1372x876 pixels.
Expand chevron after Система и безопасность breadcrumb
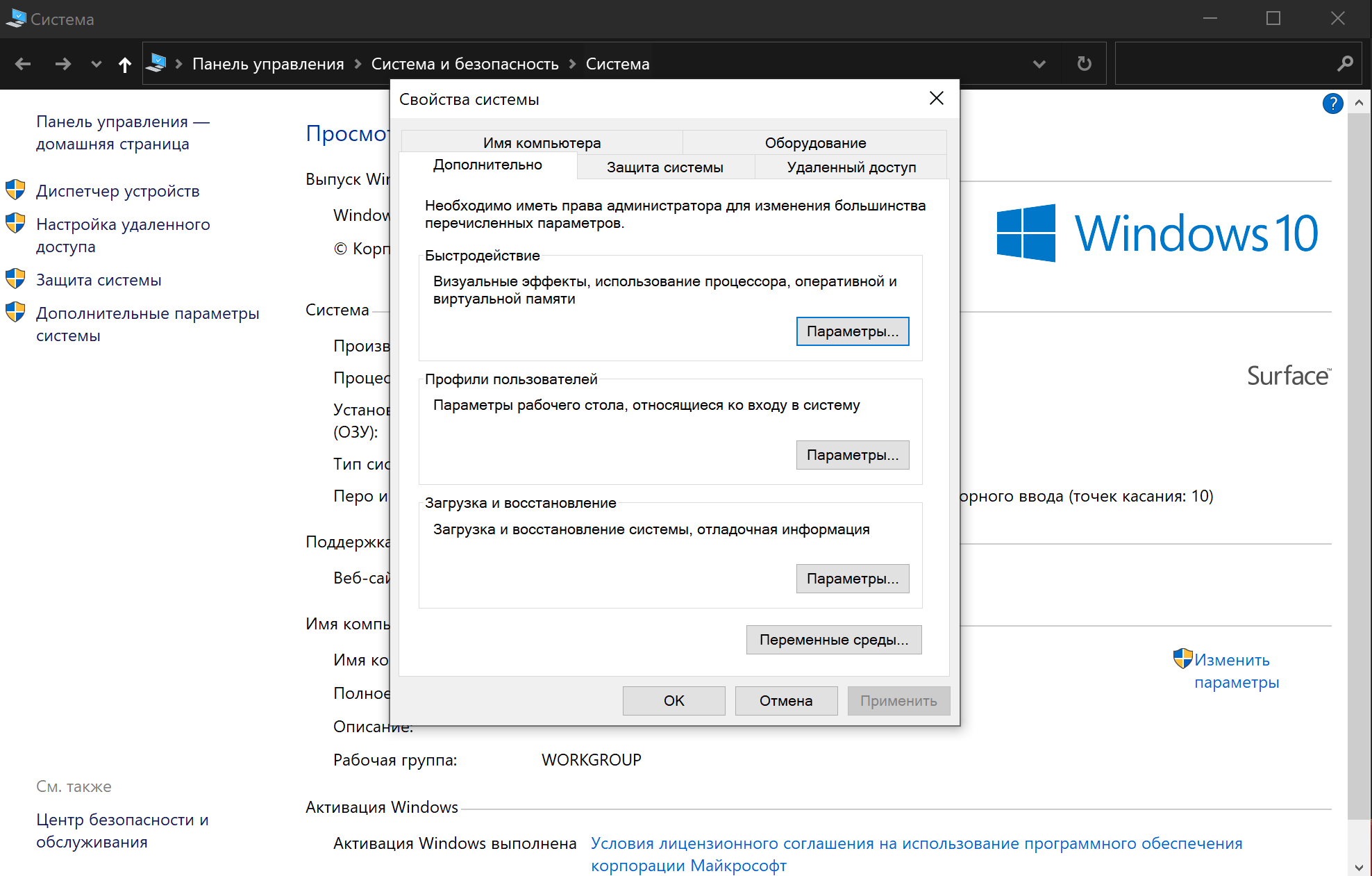click(x=573, y=64)
